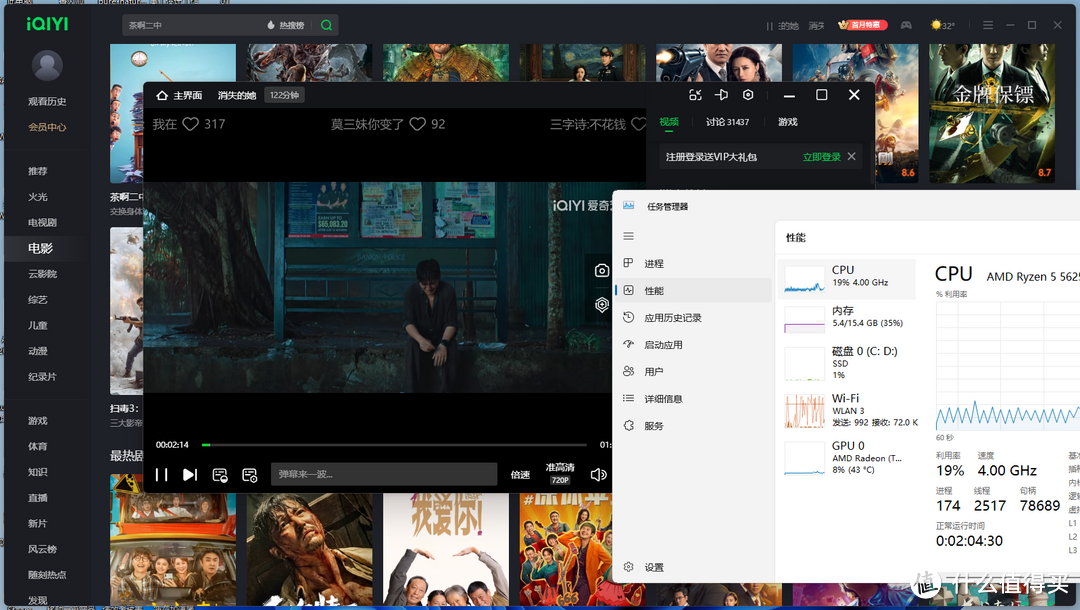Open 会员中心 member center

(x=47, y=127)
